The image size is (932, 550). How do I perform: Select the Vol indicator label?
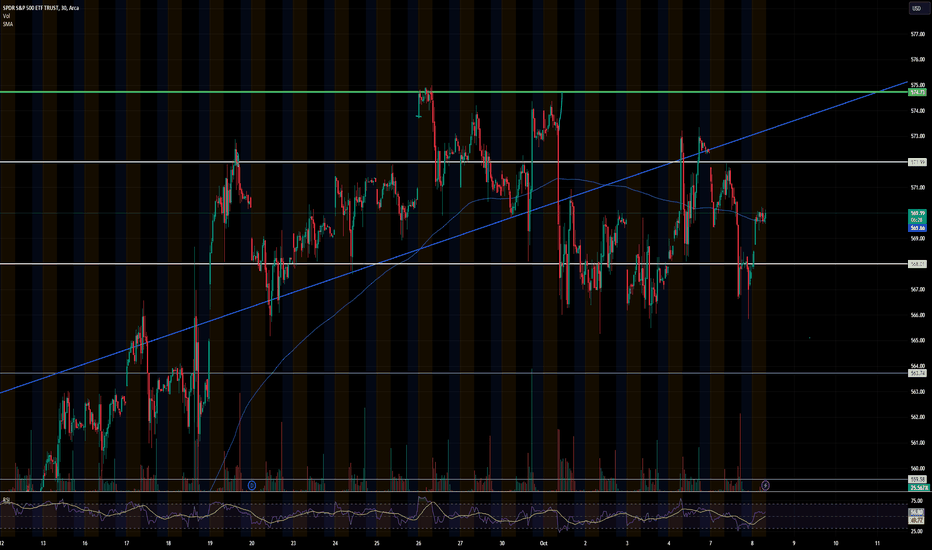click(x=6, y=16)
